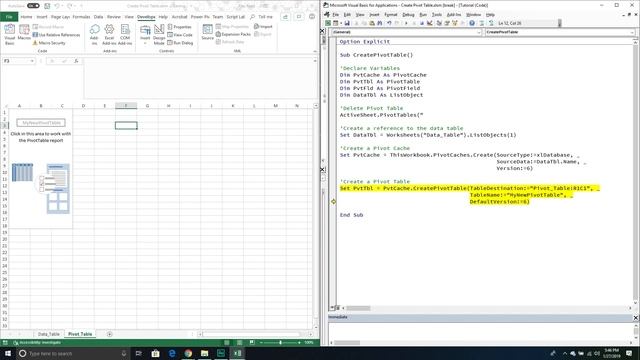This screenshot has width=640, height=360.
Task: Switch to Page Break Preview view
Action: [252, 342]
